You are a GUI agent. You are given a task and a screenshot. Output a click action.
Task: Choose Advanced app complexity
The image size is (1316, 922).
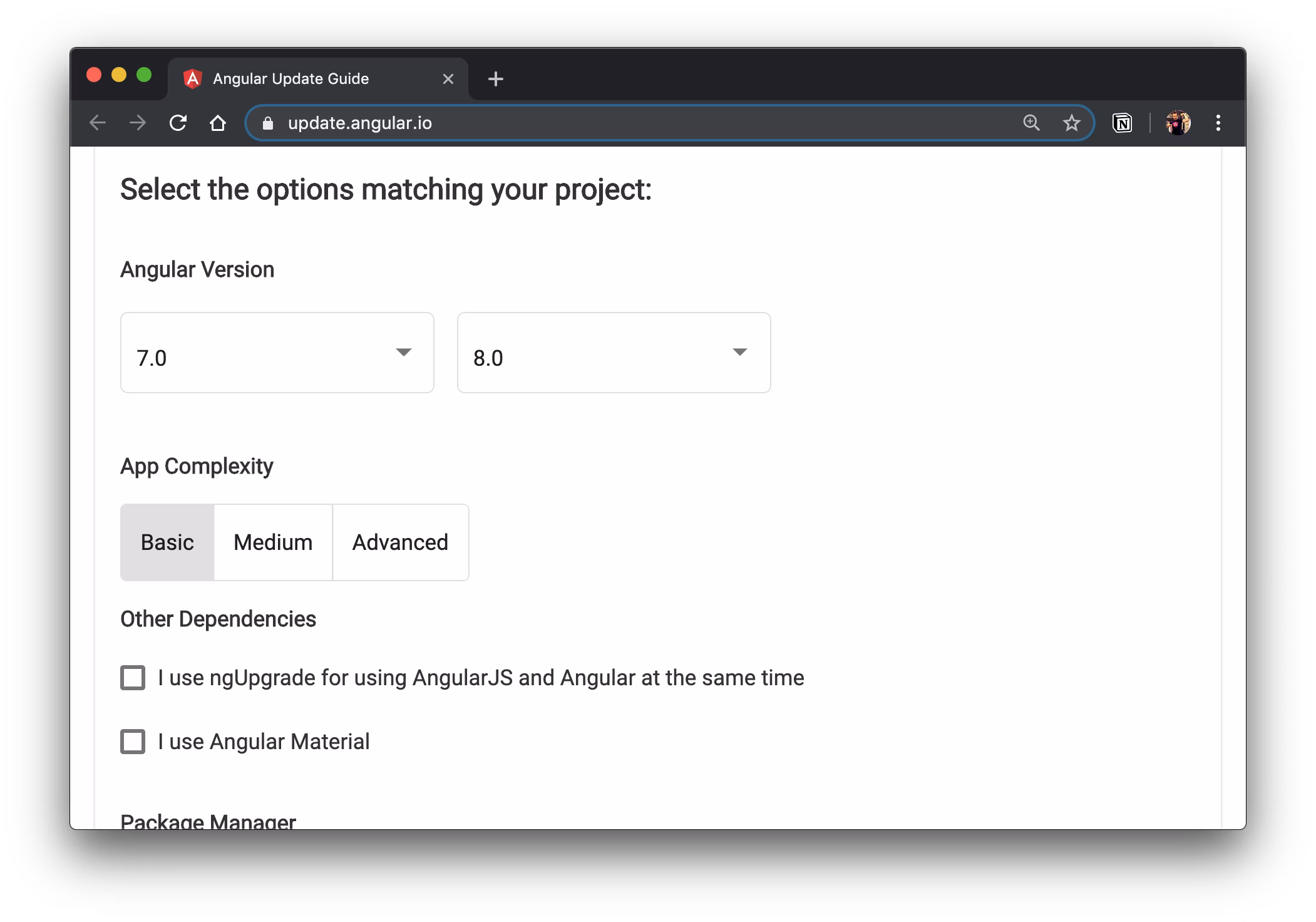pyautogui.click(x=400, y=542)
